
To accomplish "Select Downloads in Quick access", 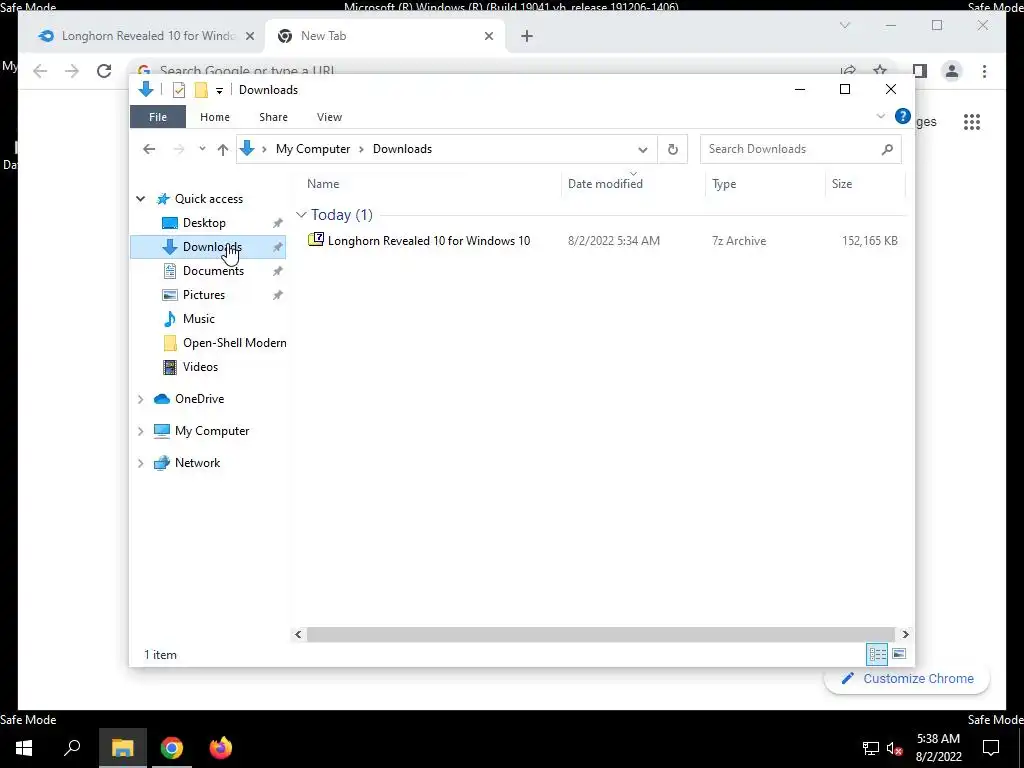I will pyautogui.click(x=208, y=247).
